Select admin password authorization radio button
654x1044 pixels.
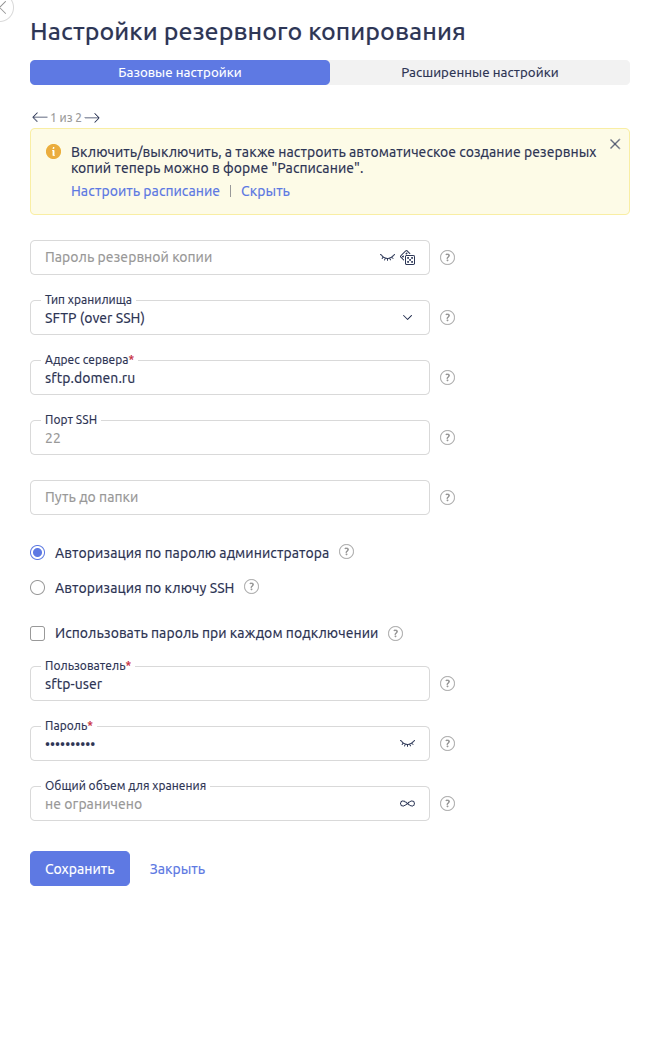click(x=38, y=553)
